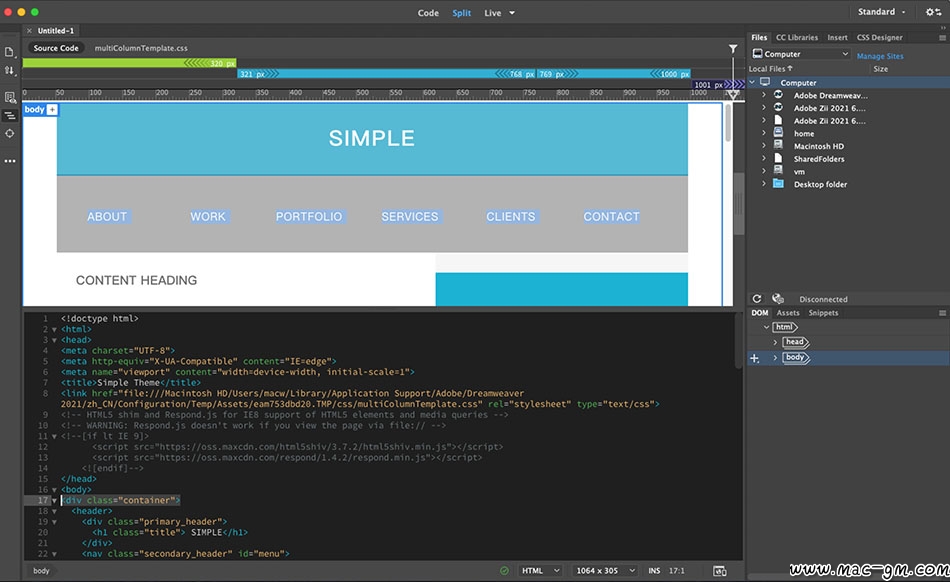The image size is (950, 582).
Task: Open the Customize Toolbar three-dots icon
Action: [x=10, y=160]
